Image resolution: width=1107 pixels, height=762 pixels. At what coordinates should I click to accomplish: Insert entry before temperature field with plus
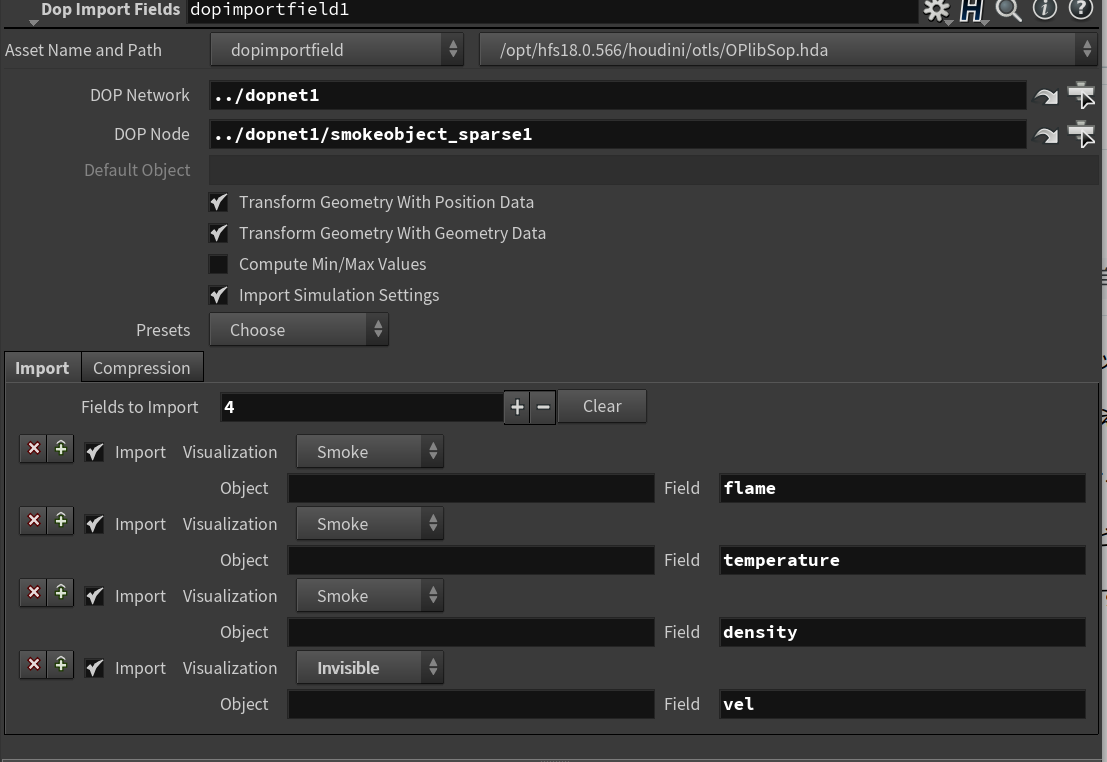point(61,520)
